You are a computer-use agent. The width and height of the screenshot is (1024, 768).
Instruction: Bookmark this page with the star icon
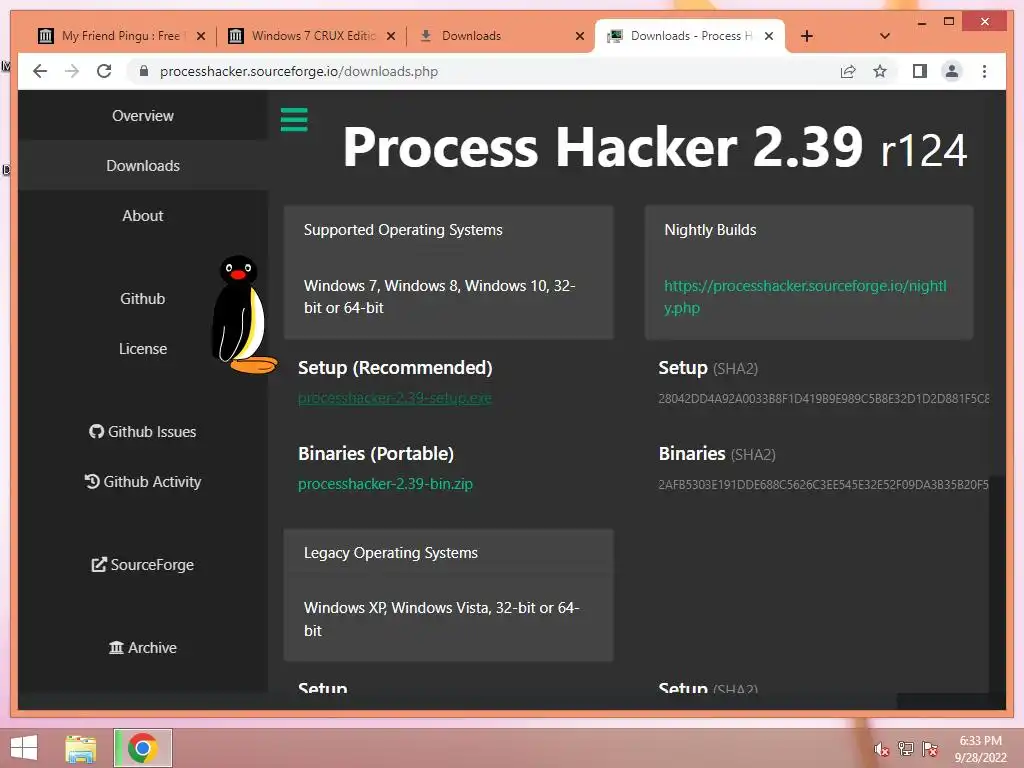pyautogui.click(x=880, y=71)
